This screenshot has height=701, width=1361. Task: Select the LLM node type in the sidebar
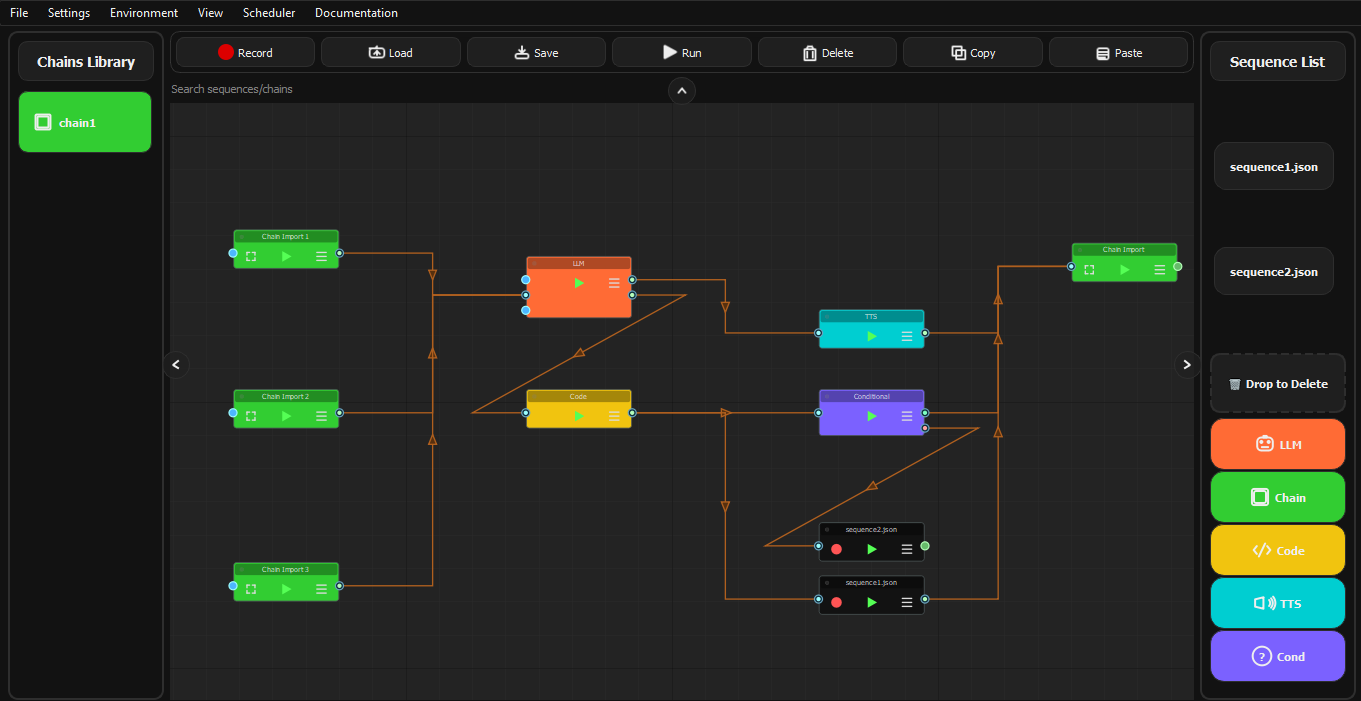(x=1277, y=444)
